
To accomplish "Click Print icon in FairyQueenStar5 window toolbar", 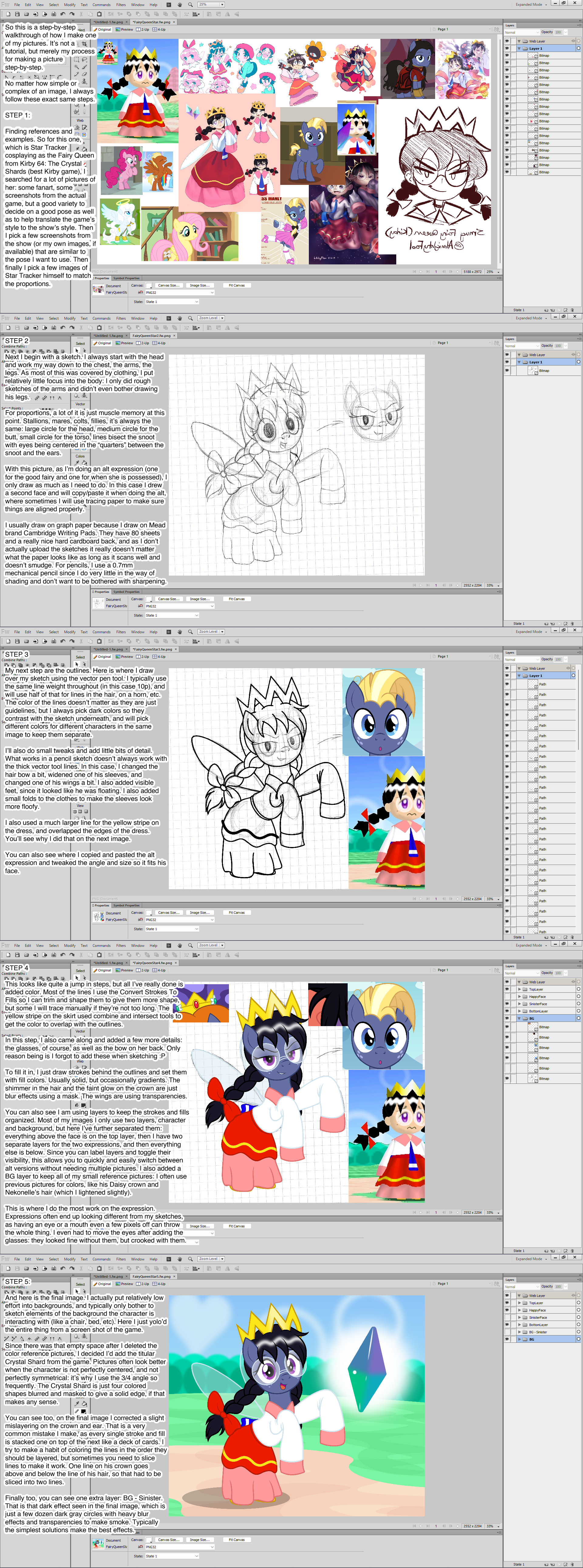I will (x=53, y=1269).
